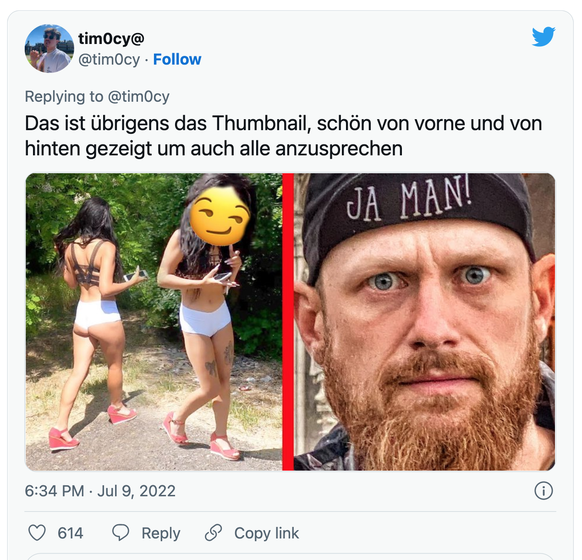Click the smirking emoji covering the face
This screenshot has height=560, width=582.
[x=219, y=216]
